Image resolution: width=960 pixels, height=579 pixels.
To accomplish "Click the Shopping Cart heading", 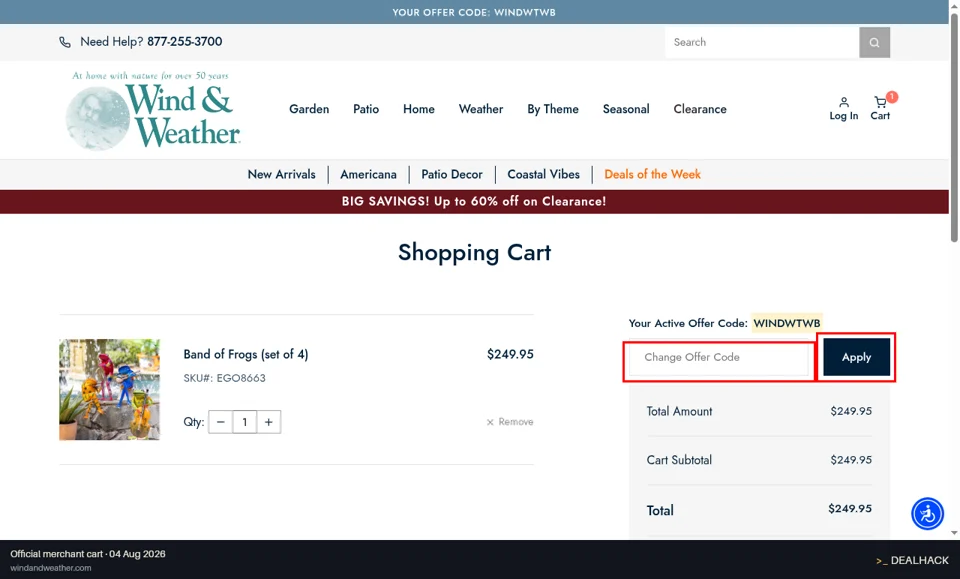I will click(x=474, y=253).
